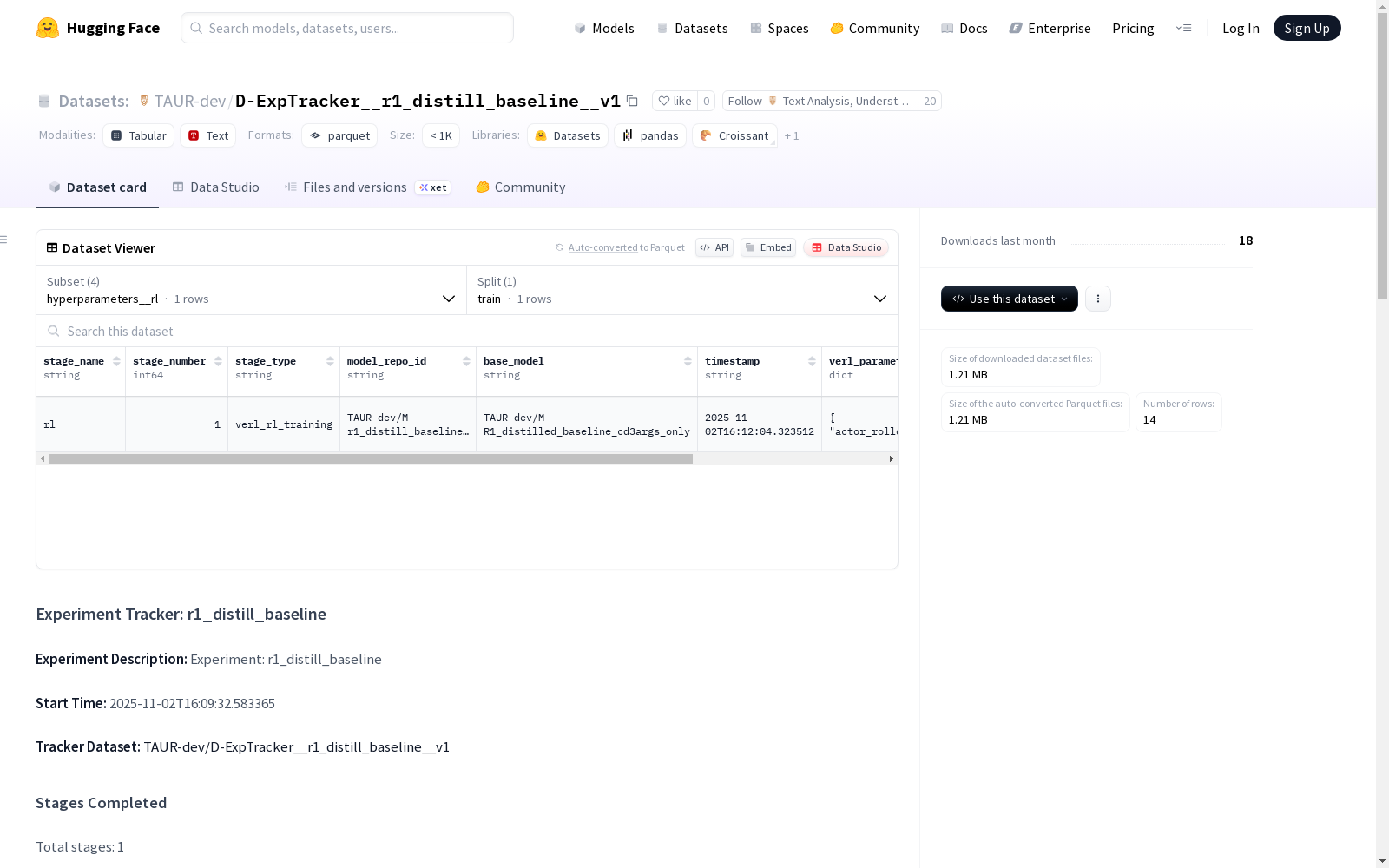Copy dataset name with the copy icon
The height and width of the screenshot is (868, 1389).
(633, 102)
